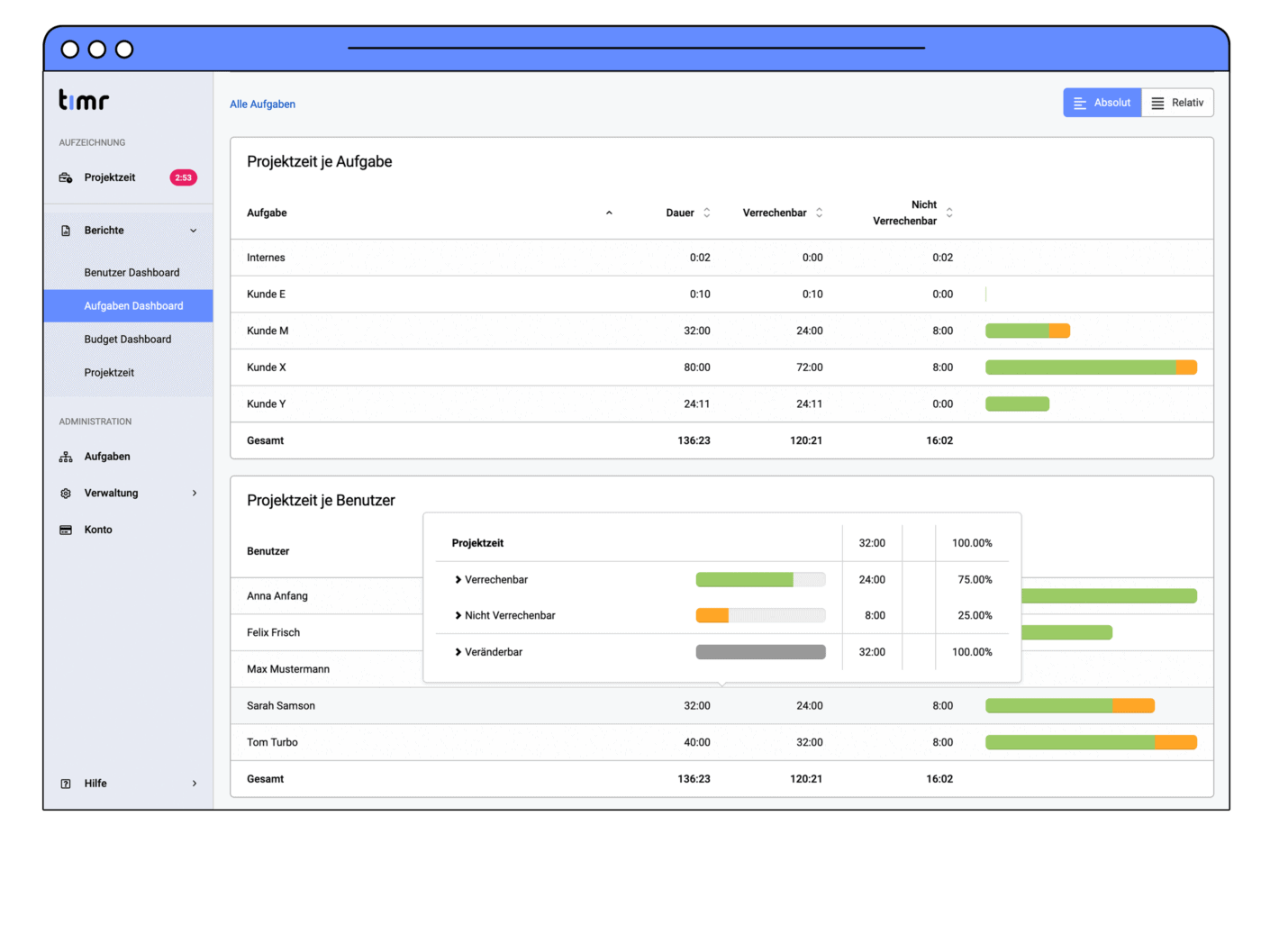This screenshot has width=1261, height=952.
Task: Select the Kunde Y task name
Action: (266, 404)
